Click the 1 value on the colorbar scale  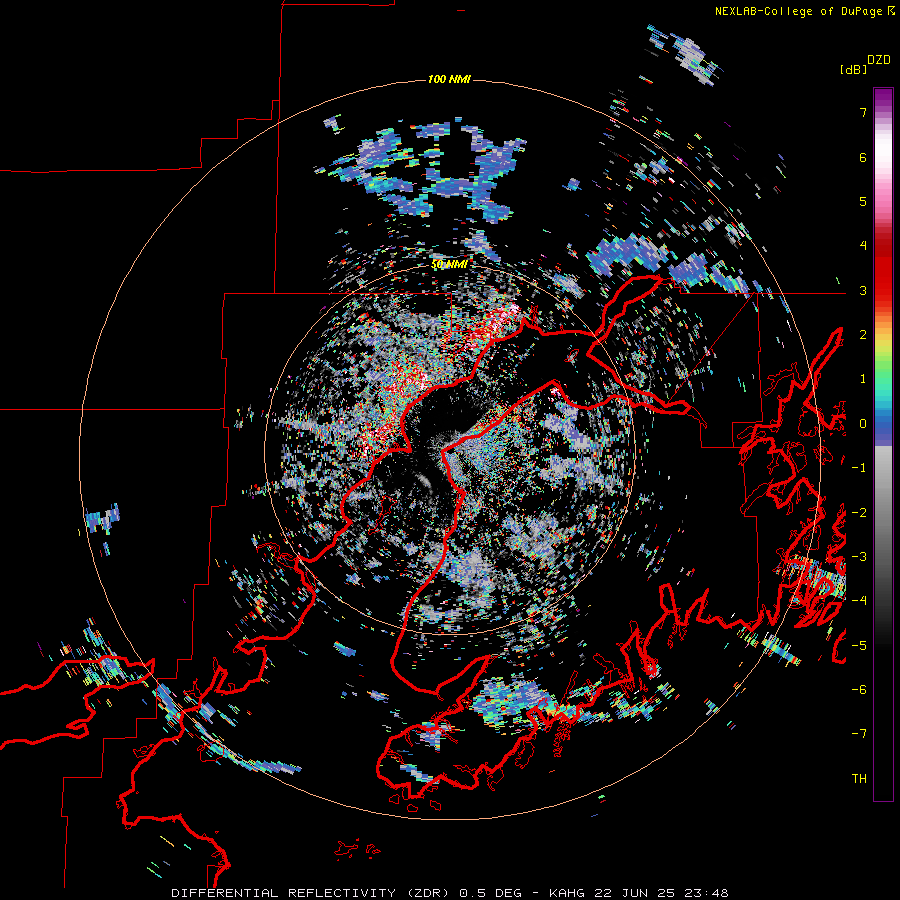[x=863, y=379]
